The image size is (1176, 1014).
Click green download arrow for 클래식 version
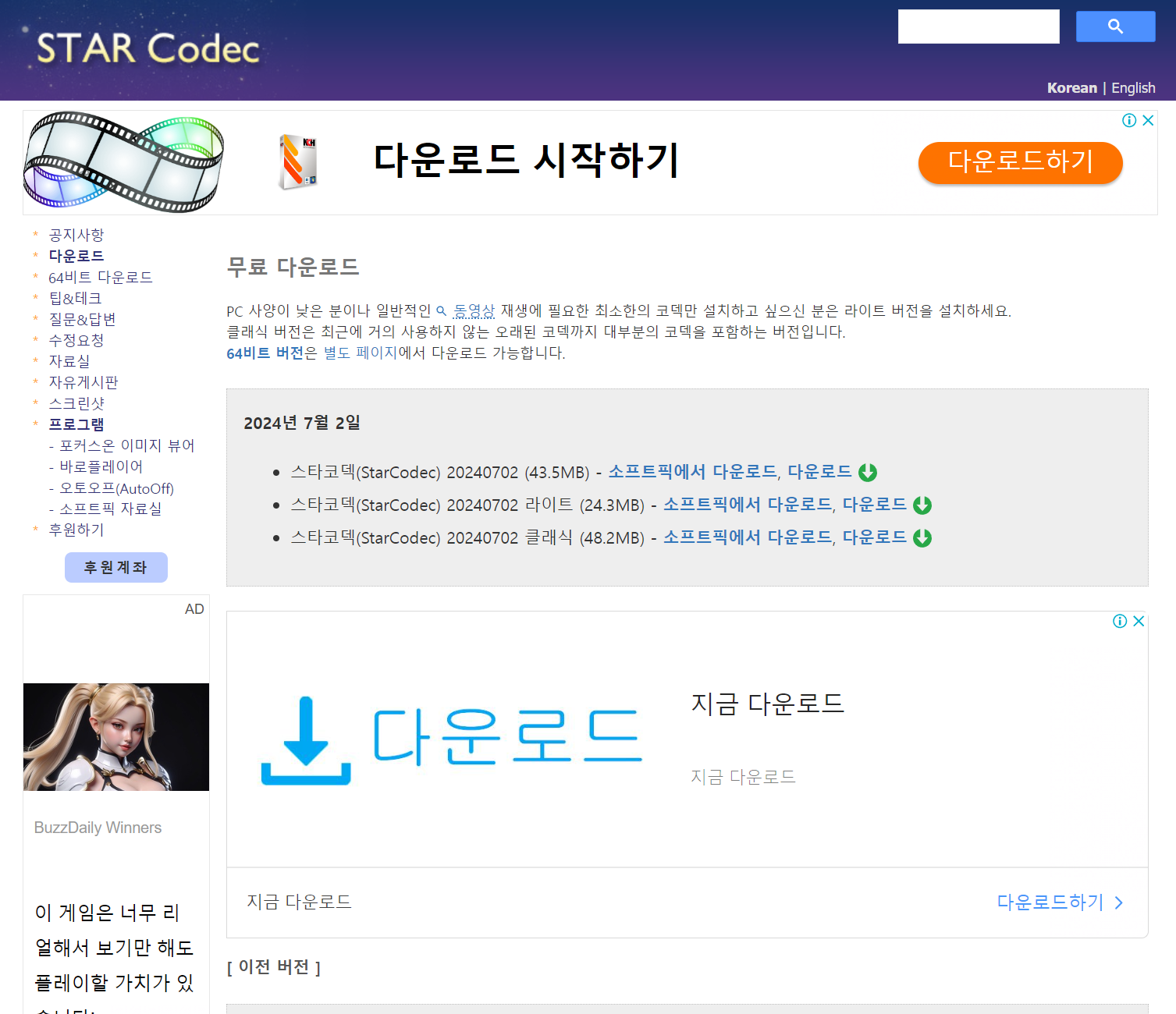[922, 537]
